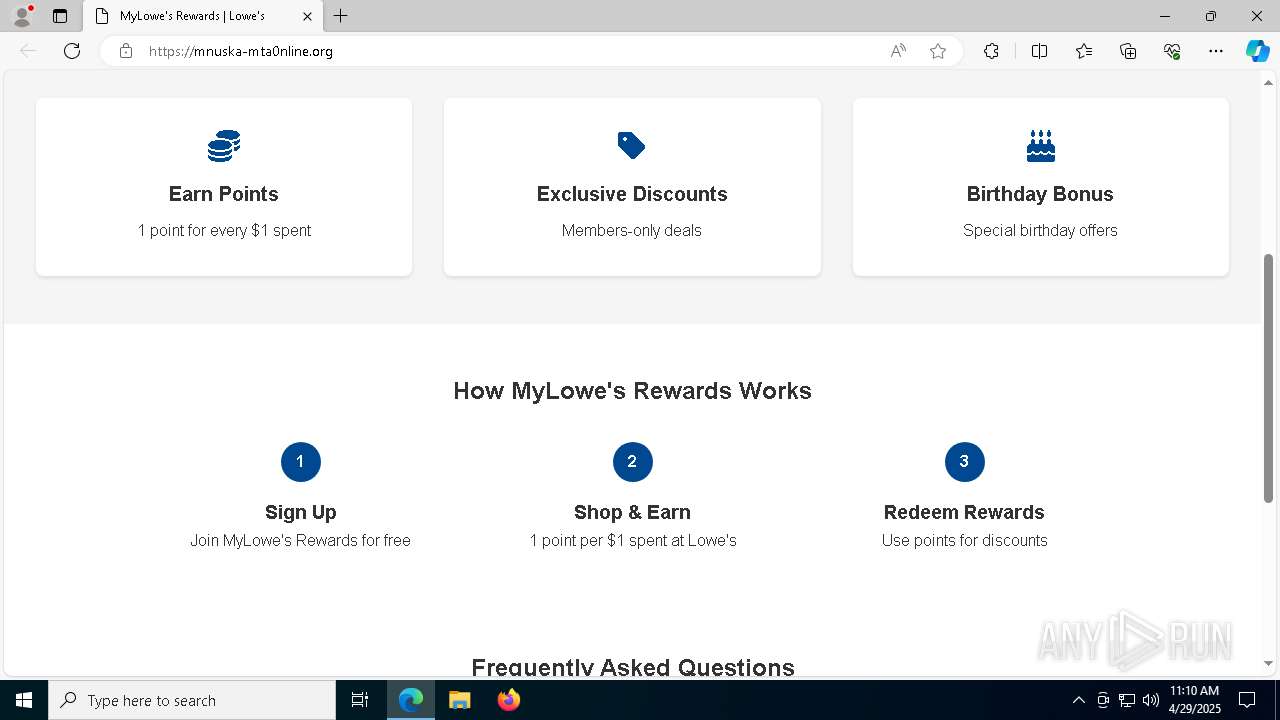1280x720 pixels.
Task: Click 'Use points for discounts' text
Action: (x=965, y=540)
